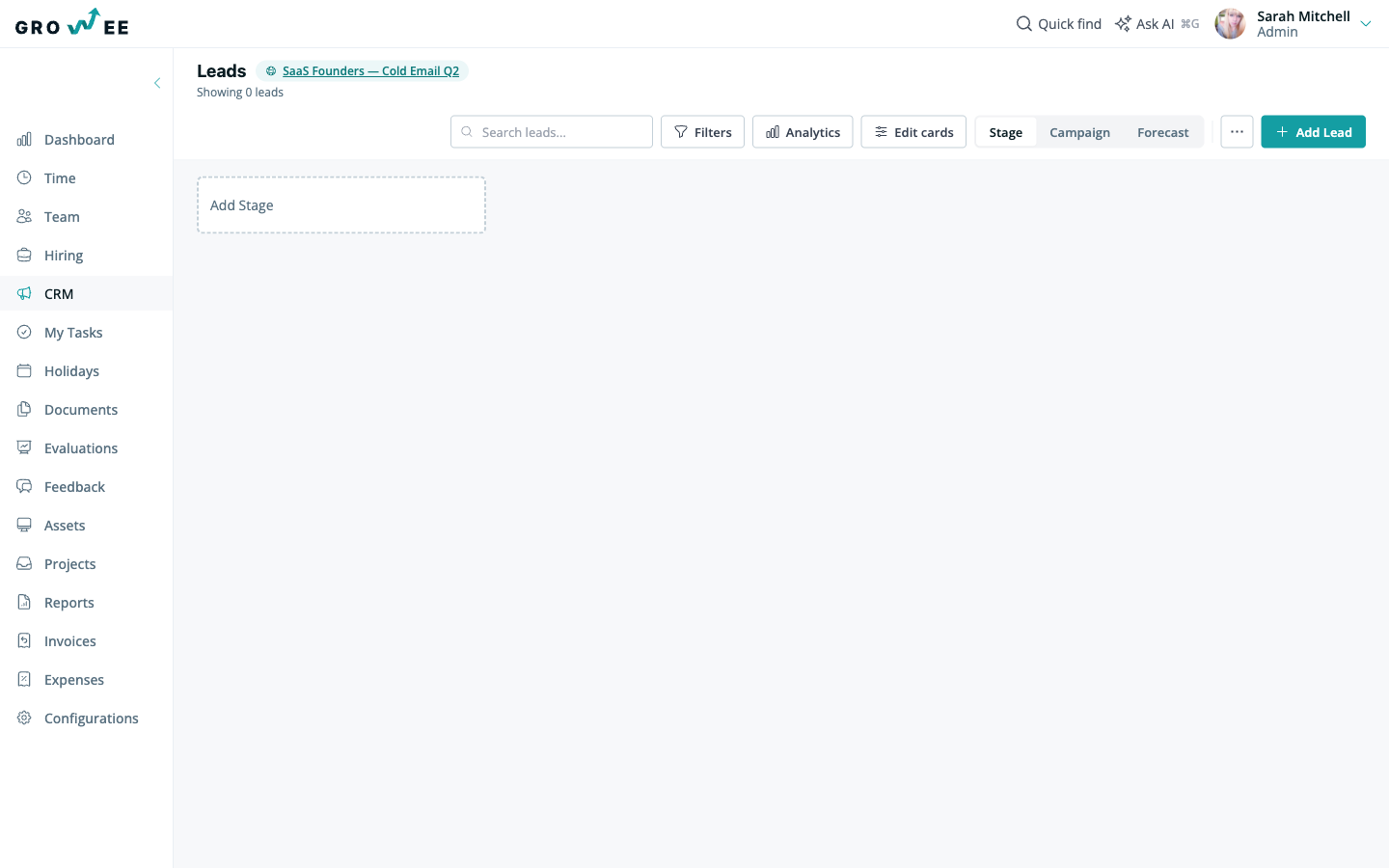Viewport: 1389px width, 868px height.
Task: Expand the user account dropdown chevron
Action: (x=1366, y=24)
